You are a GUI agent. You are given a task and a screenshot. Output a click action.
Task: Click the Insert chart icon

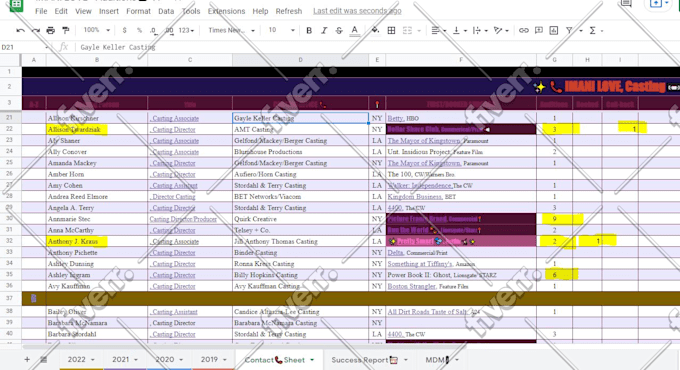553,30
